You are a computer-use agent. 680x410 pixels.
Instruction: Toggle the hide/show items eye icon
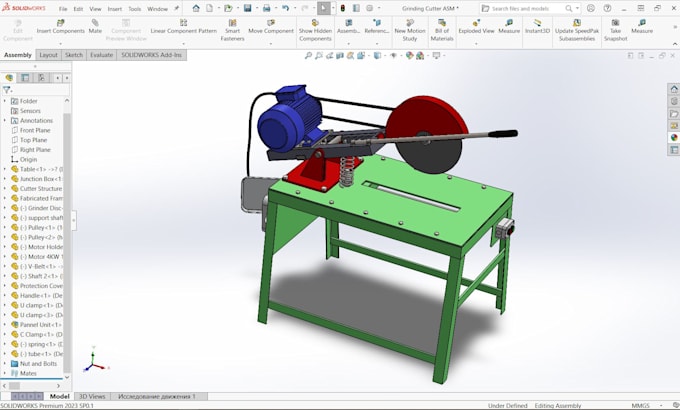coord(393,56)
